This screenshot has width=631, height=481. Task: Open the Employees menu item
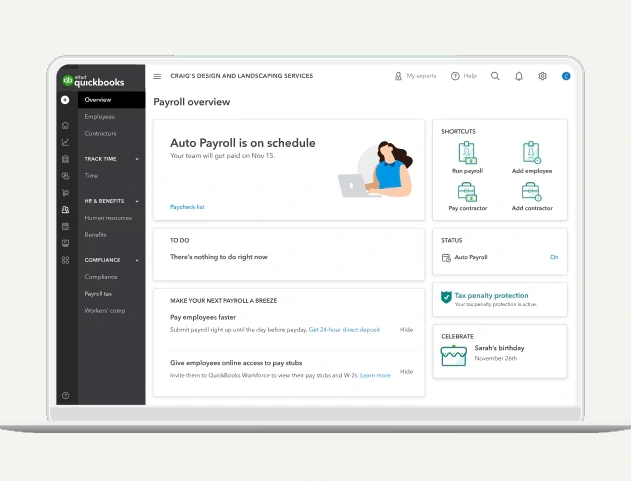(x=99, y=117)
